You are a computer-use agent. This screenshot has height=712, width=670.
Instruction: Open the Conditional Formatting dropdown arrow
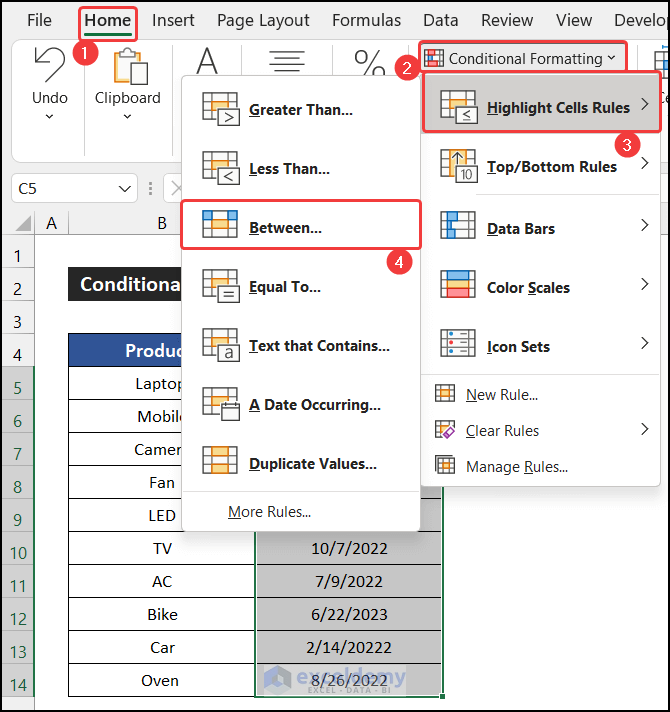point(611,58)
